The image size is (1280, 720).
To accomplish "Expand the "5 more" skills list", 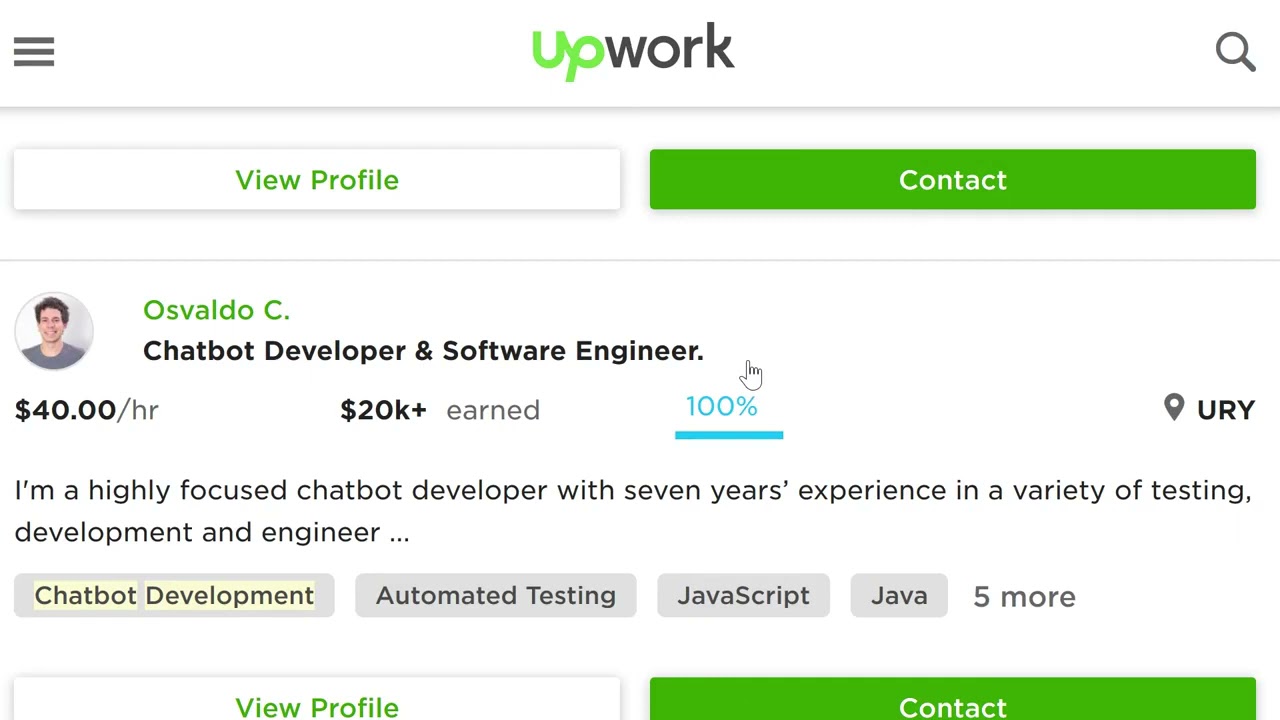I will click(1024, 597).
